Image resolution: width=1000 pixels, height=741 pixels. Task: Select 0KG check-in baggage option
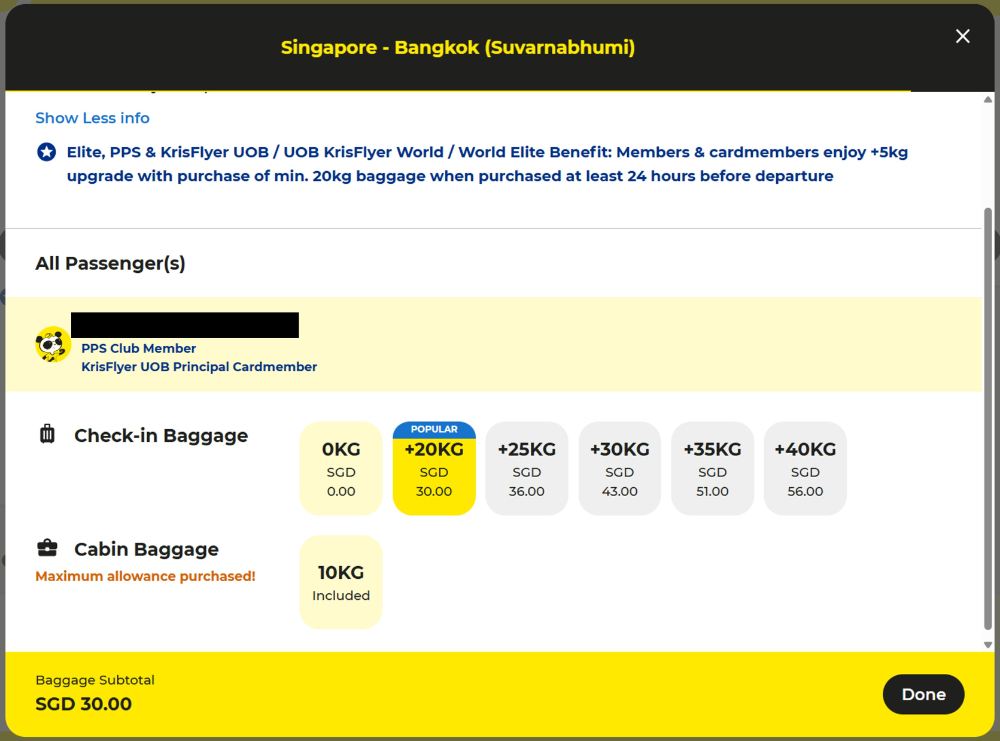(x=341, y=469)
